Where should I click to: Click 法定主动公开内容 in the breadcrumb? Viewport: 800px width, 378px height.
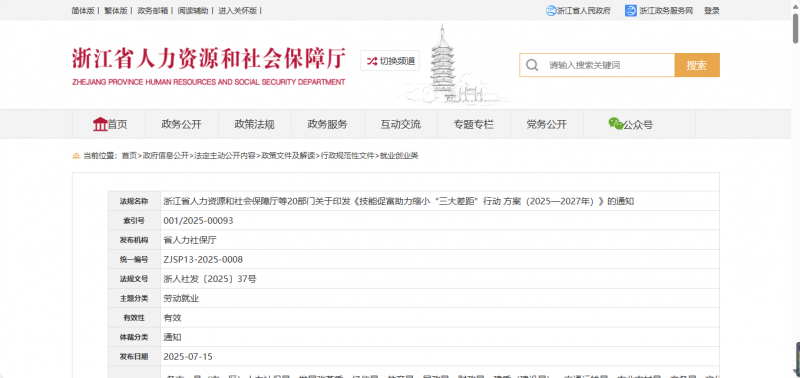pyautogui.click(x=225, y=156)
